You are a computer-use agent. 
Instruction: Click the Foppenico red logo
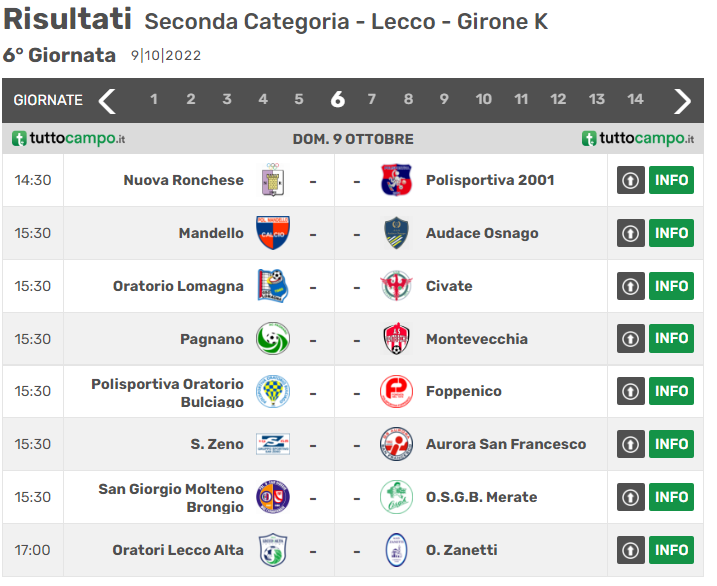[396, 391]
